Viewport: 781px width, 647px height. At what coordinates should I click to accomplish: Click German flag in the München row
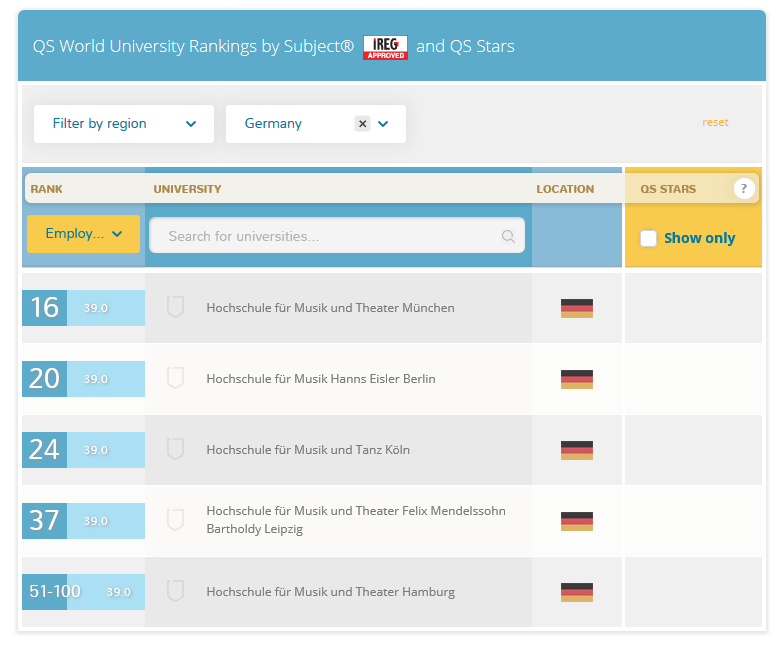pos(577,308)
